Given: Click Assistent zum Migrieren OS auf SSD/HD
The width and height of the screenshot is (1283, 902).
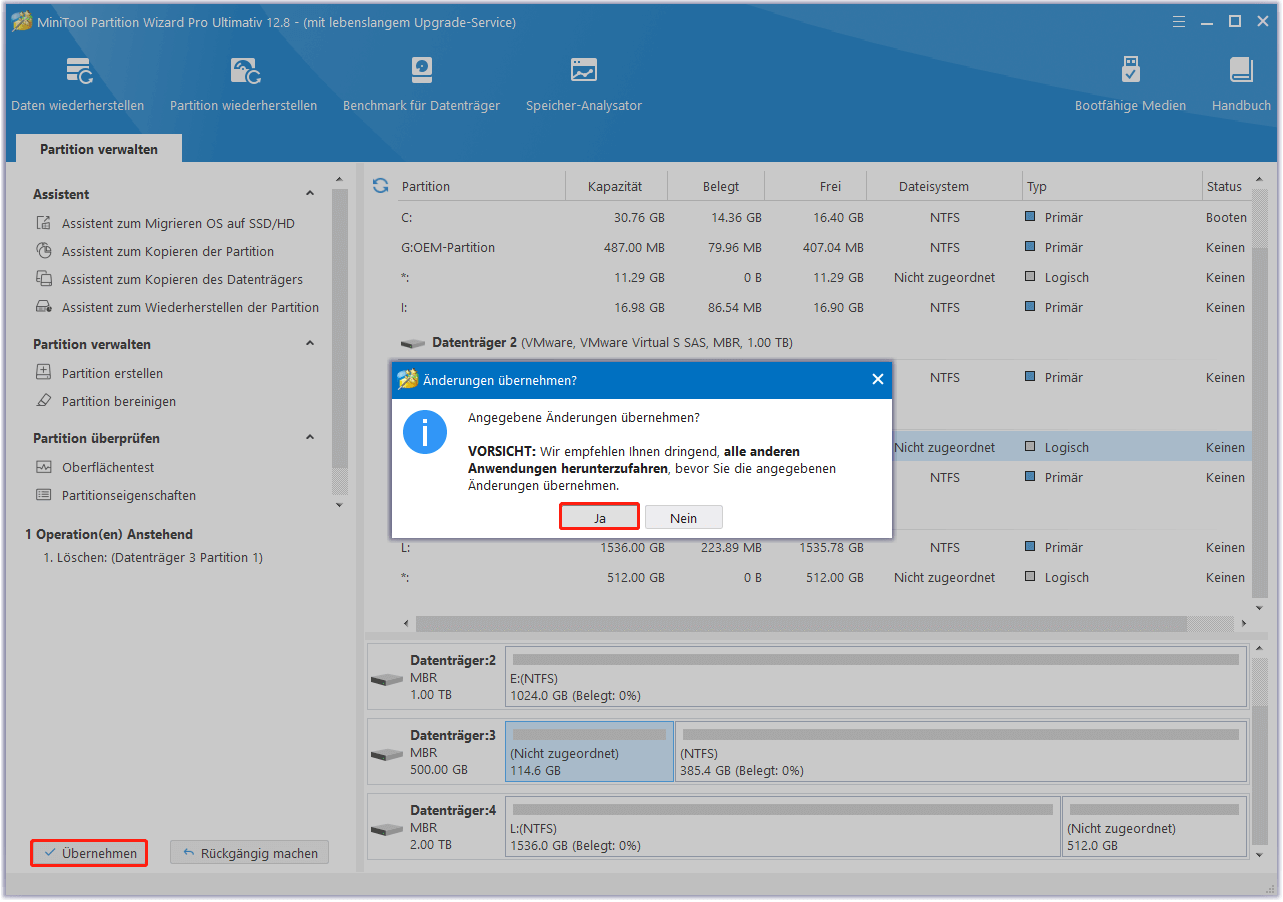Looking at the screenshot, I should click(x=178, y=224).
